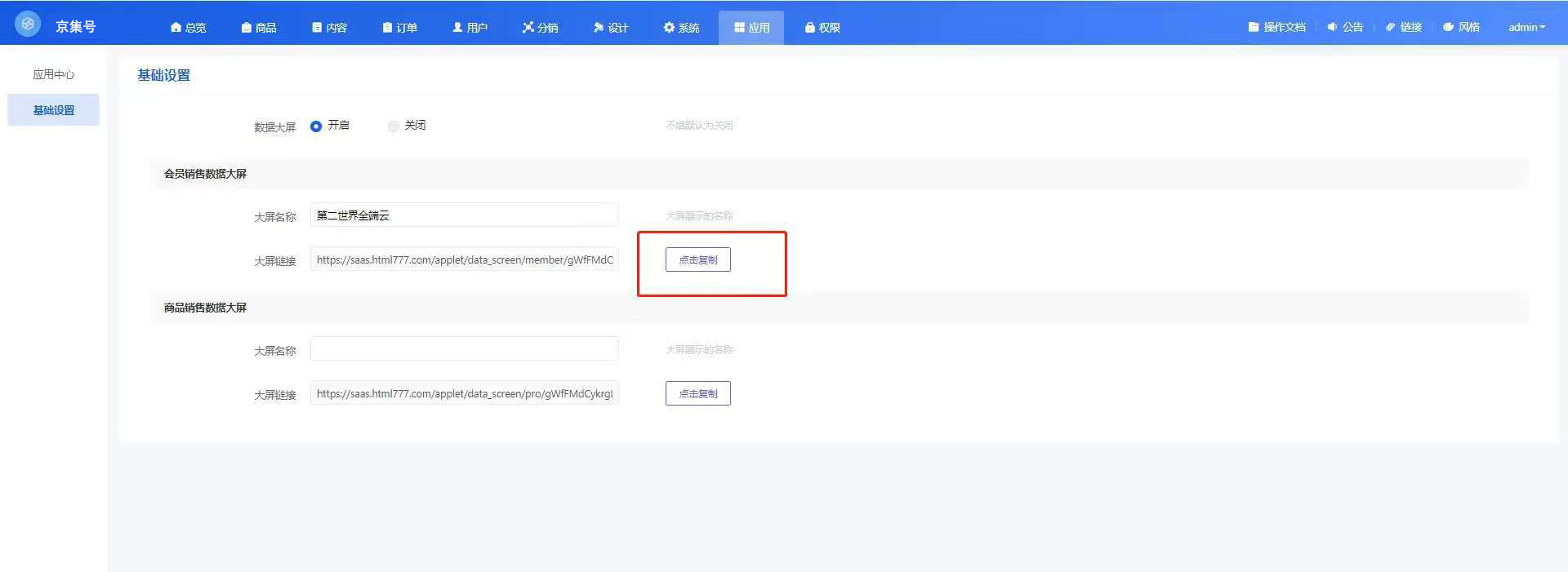Open the 公告 announcements menu
This screenshot has width=1568, height=572.
pyautogui.click(x=1345, y=28)
